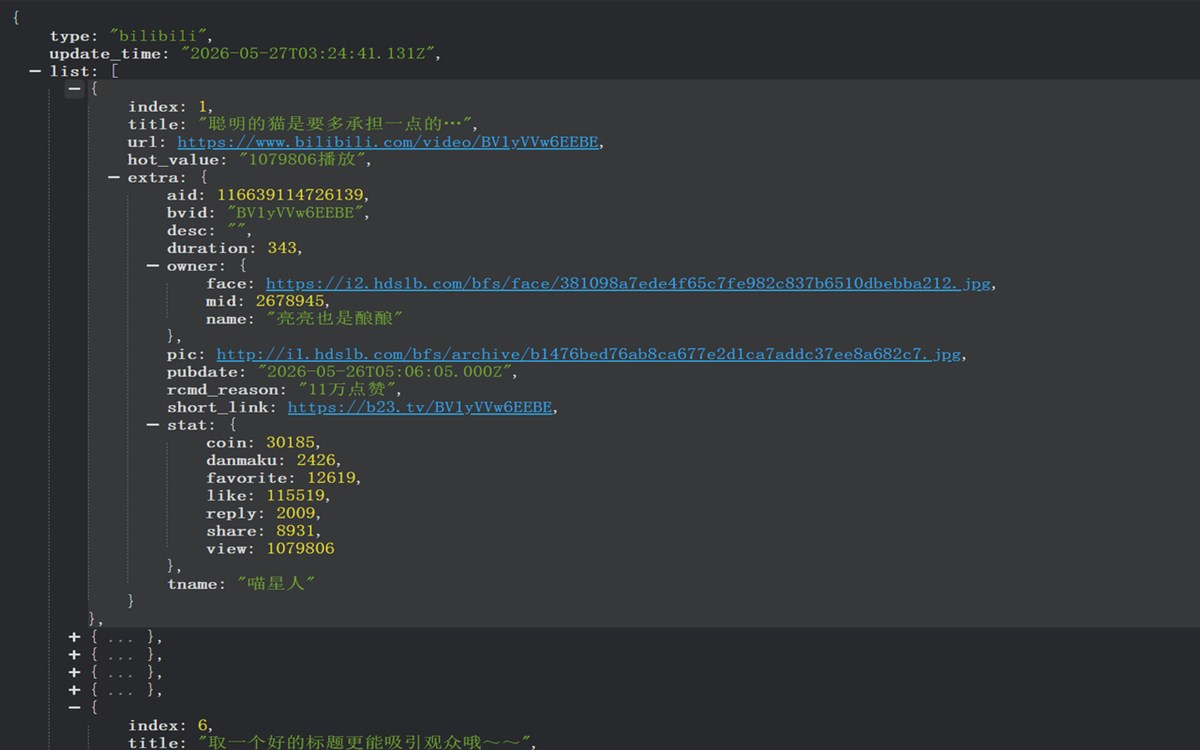Click the type value "bilibili"
Image resolution: width=1200 pixels, height=750 pixels.
click(158, 36)
